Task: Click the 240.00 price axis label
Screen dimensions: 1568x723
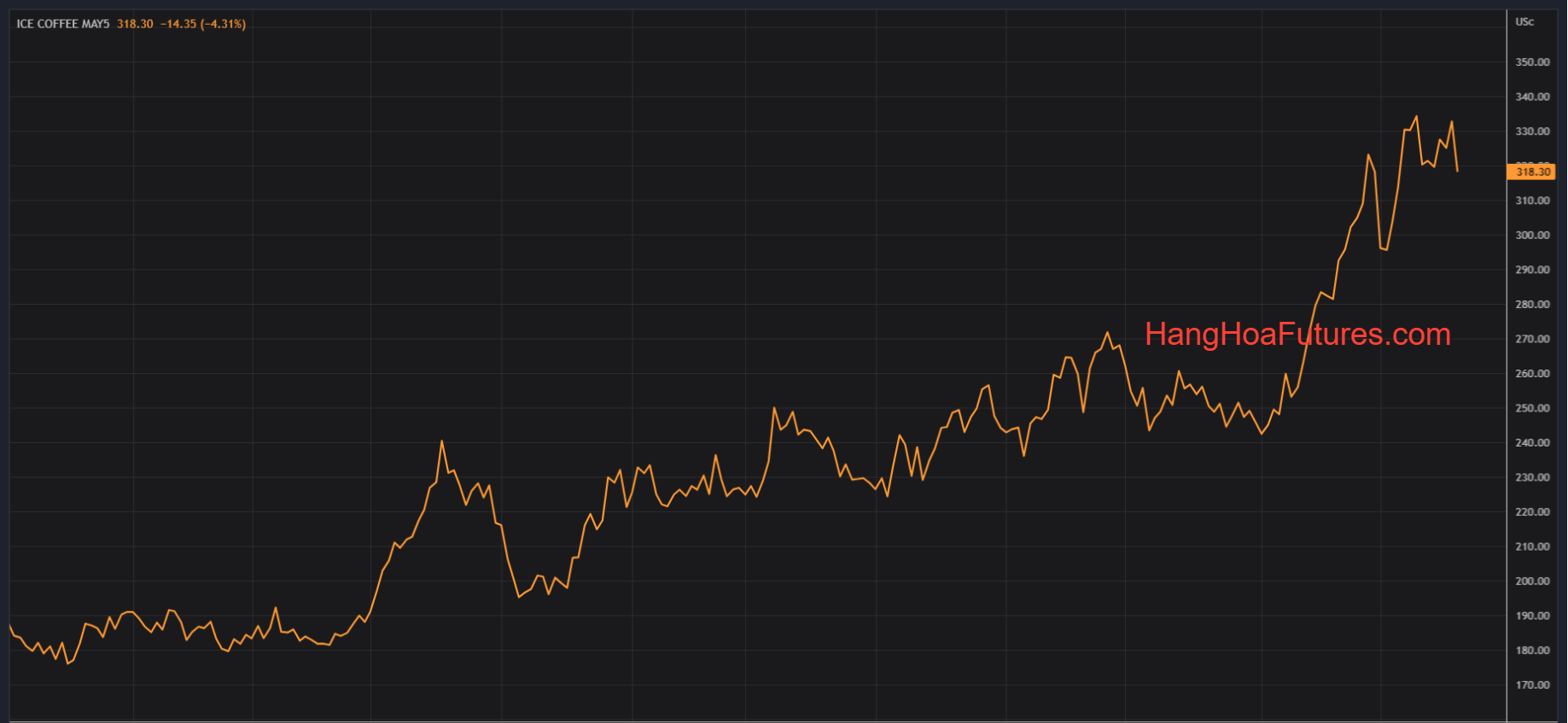Action: click(x=1532, y=443)
